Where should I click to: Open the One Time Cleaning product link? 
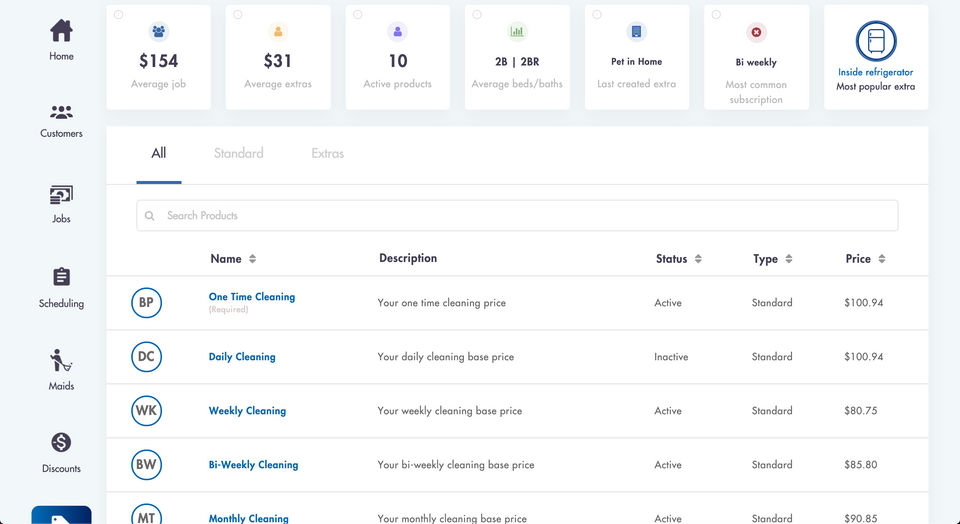252,297
